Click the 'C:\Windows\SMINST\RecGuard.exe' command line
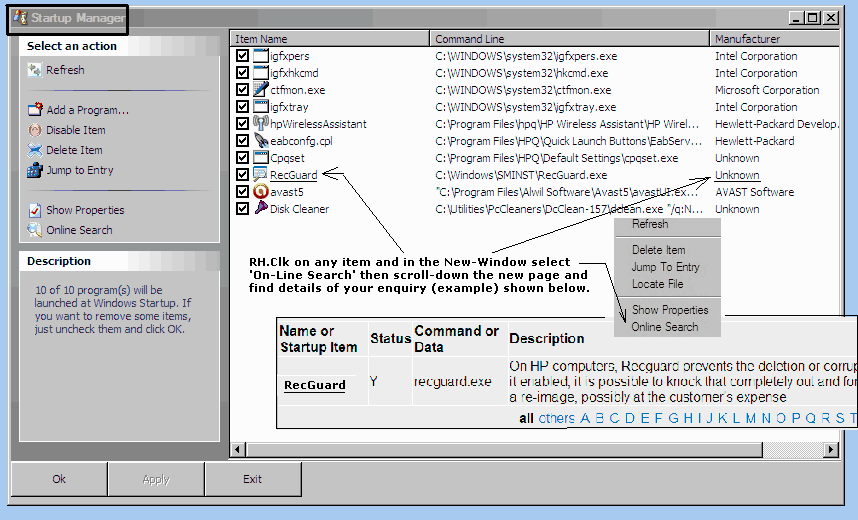Image resolution: width=858 pixels, height=520 pixels. pos(521,175)
